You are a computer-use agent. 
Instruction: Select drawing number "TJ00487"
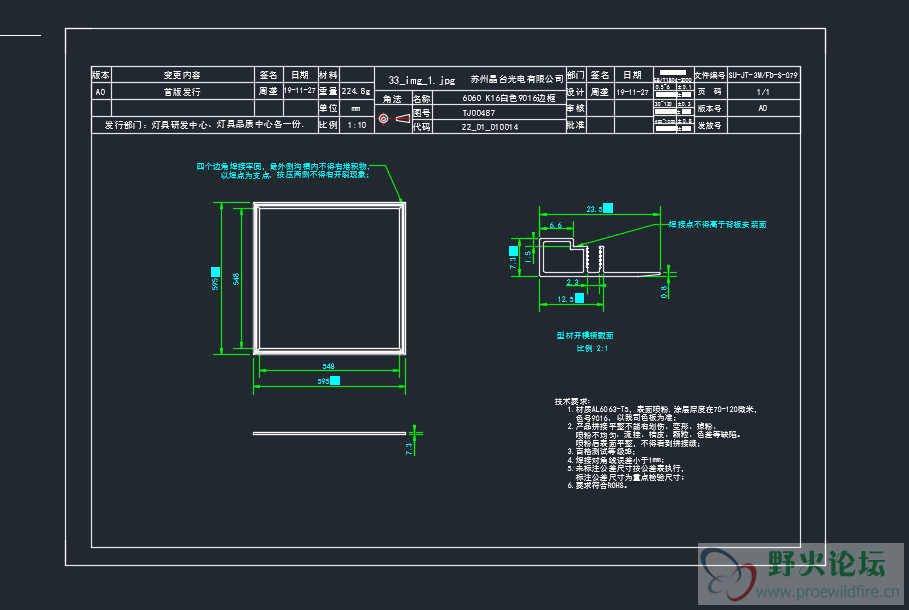pyautogui.click(x=479, y=113)
